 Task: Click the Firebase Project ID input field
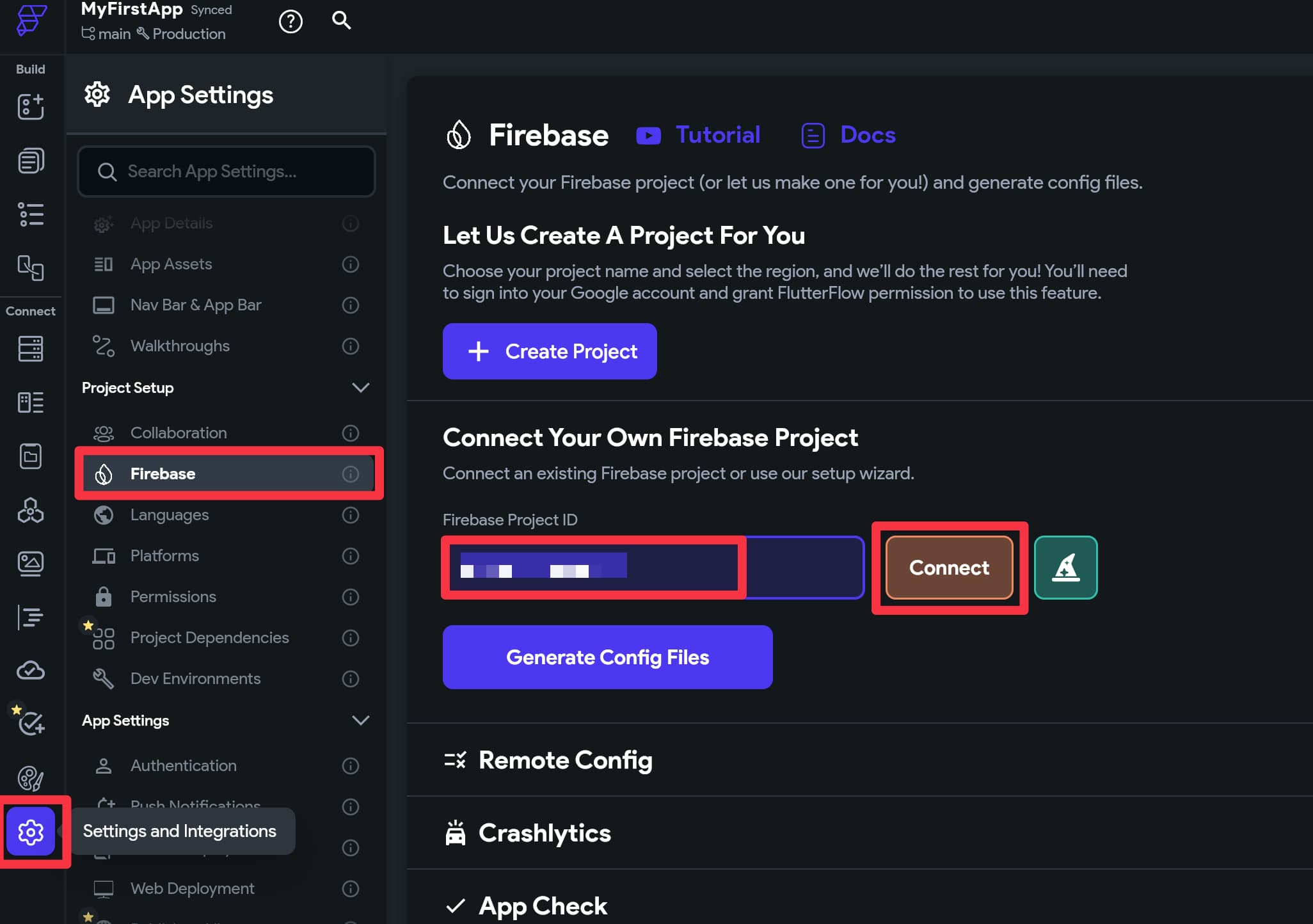653,568
